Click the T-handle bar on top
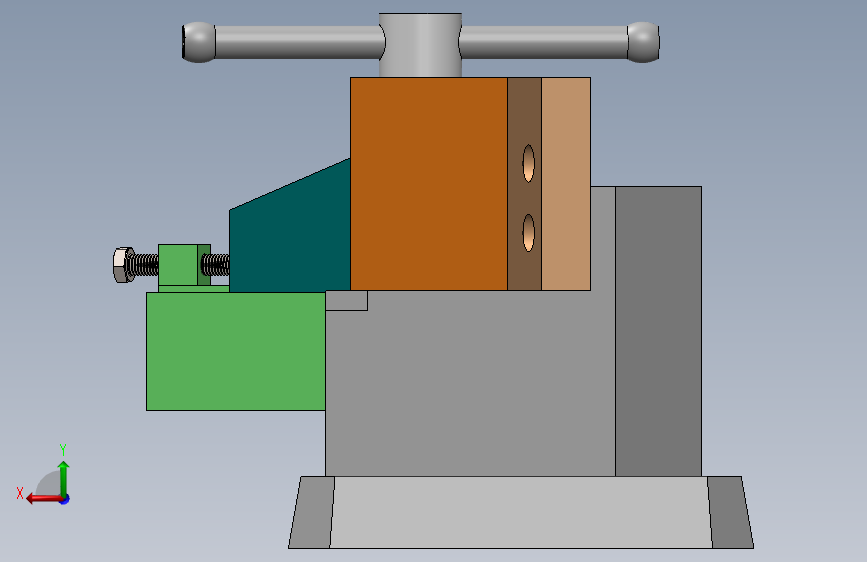Screen dimensions: 867x562 (x=299, y=42)
